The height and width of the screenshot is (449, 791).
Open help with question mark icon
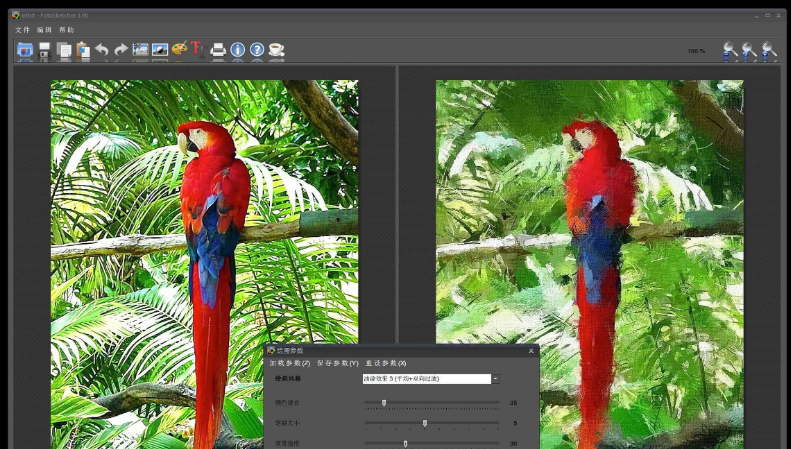coord(257,50)
